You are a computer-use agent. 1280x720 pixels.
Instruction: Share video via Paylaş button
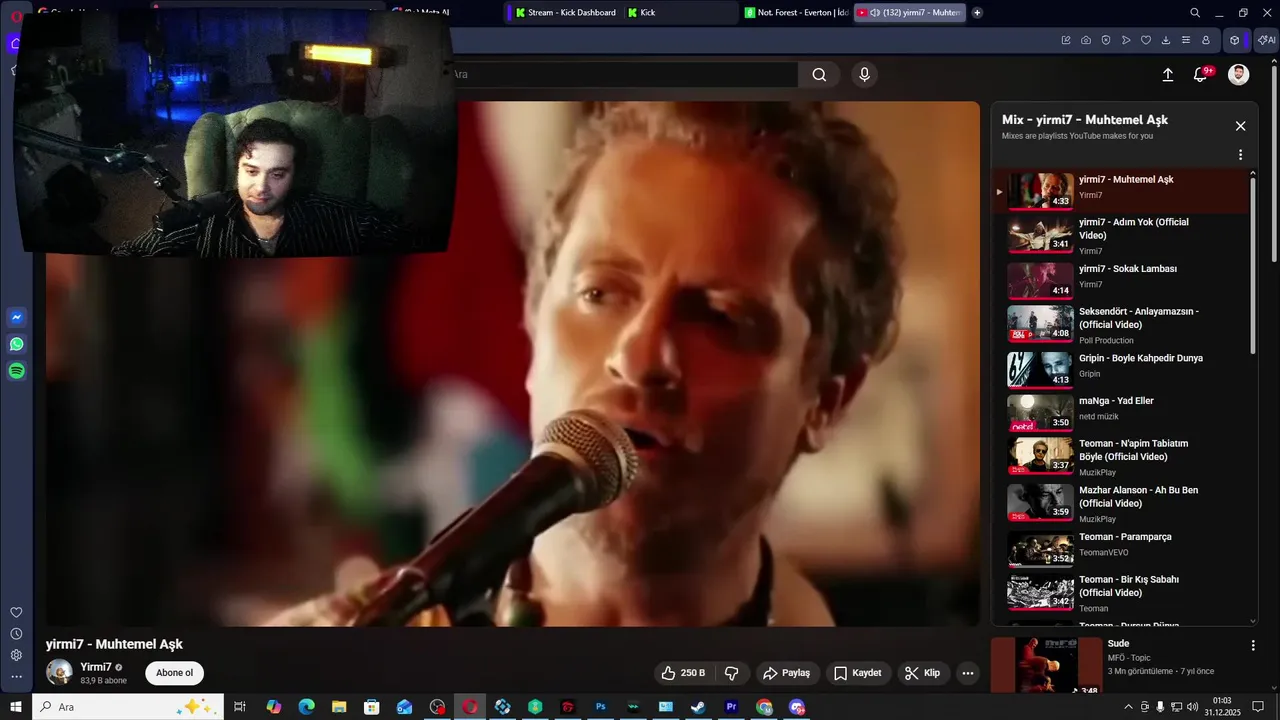pyautogui.click(x=787, y=673)
